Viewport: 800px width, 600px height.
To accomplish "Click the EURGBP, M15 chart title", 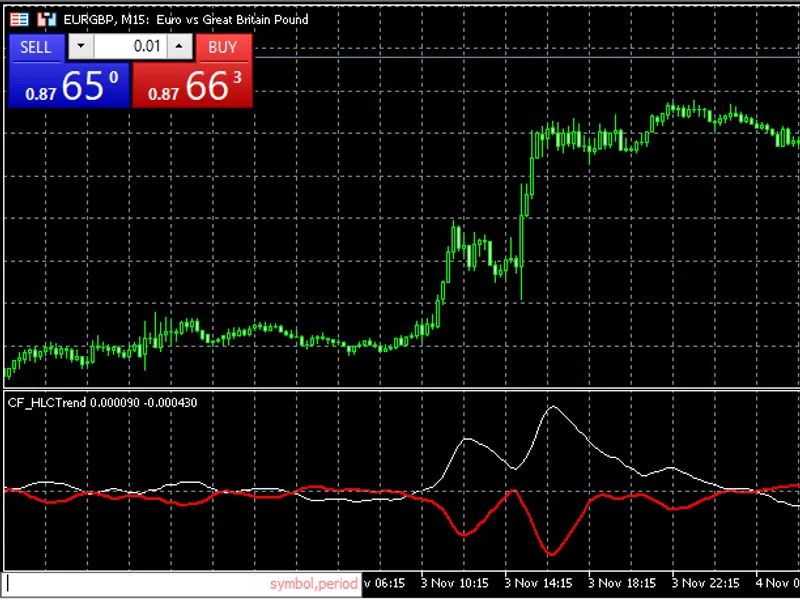I will pos(186,20).
